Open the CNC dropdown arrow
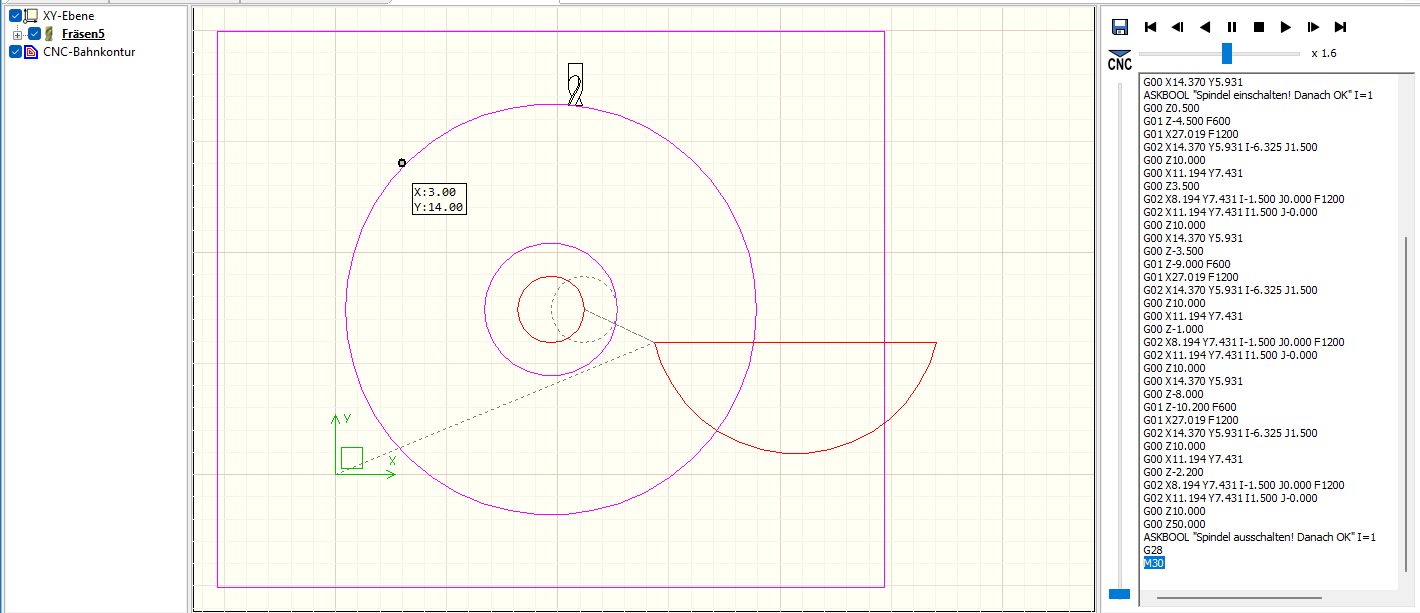The image size is (1420, 613). [x=1119, y=53]
